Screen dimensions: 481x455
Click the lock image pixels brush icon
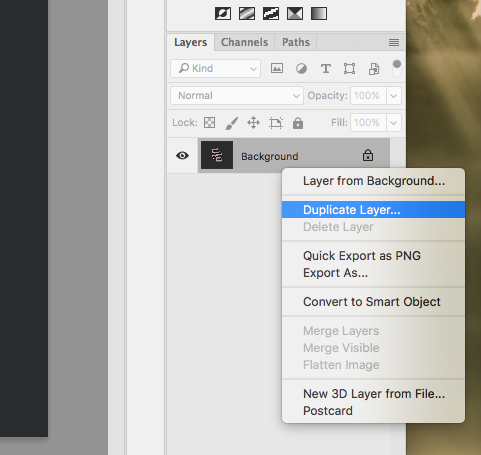[x=232, y=123]
